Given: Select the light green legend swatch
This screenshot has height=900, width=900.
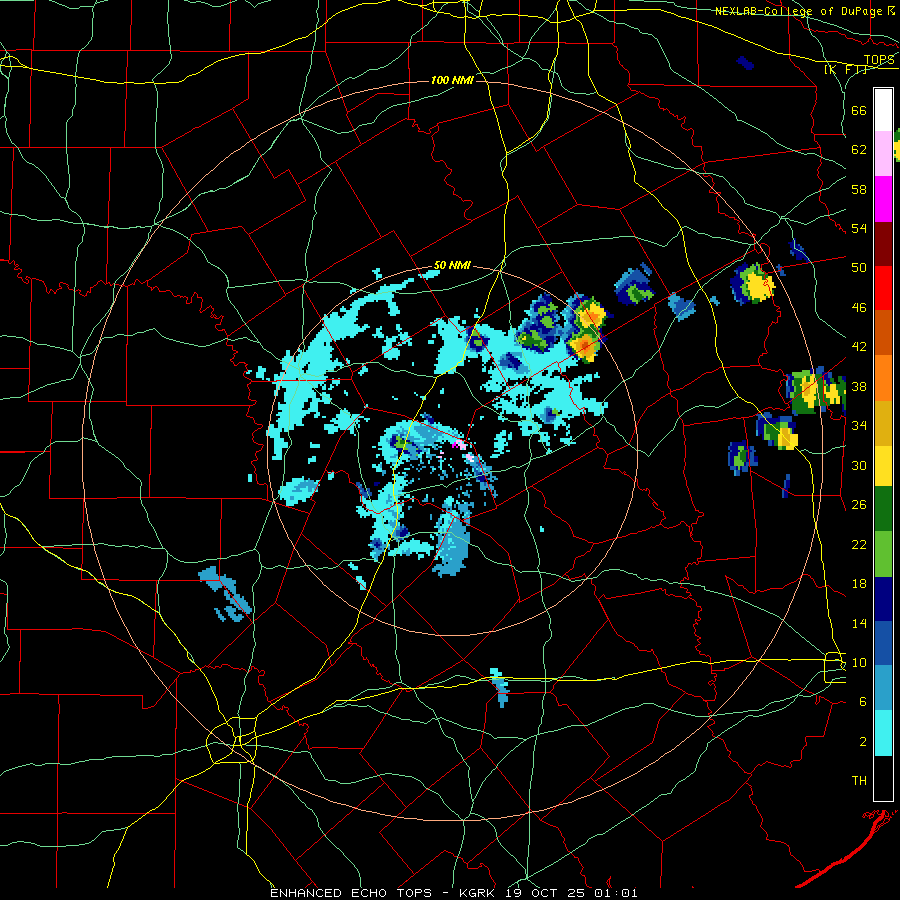Looking at the screenshot, I should pyautogui.click(x=883, y=554).
